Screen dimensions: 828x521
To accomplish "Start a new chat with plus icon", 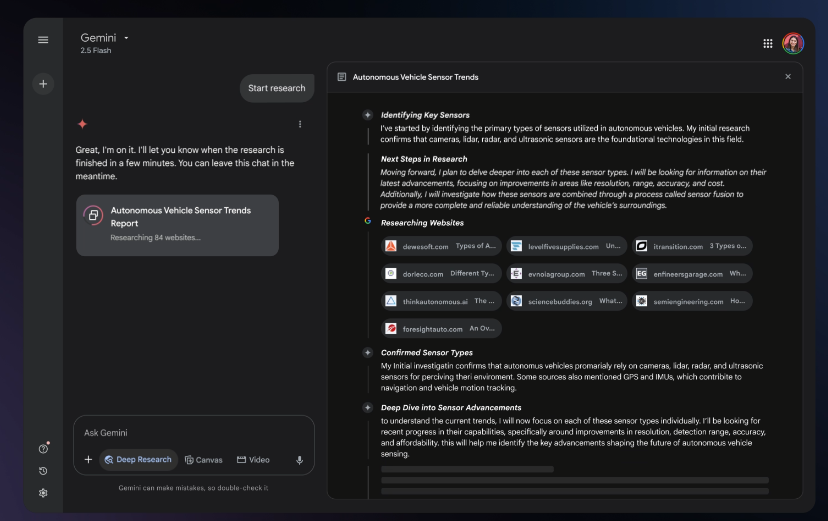I will [x=43, y=84].
